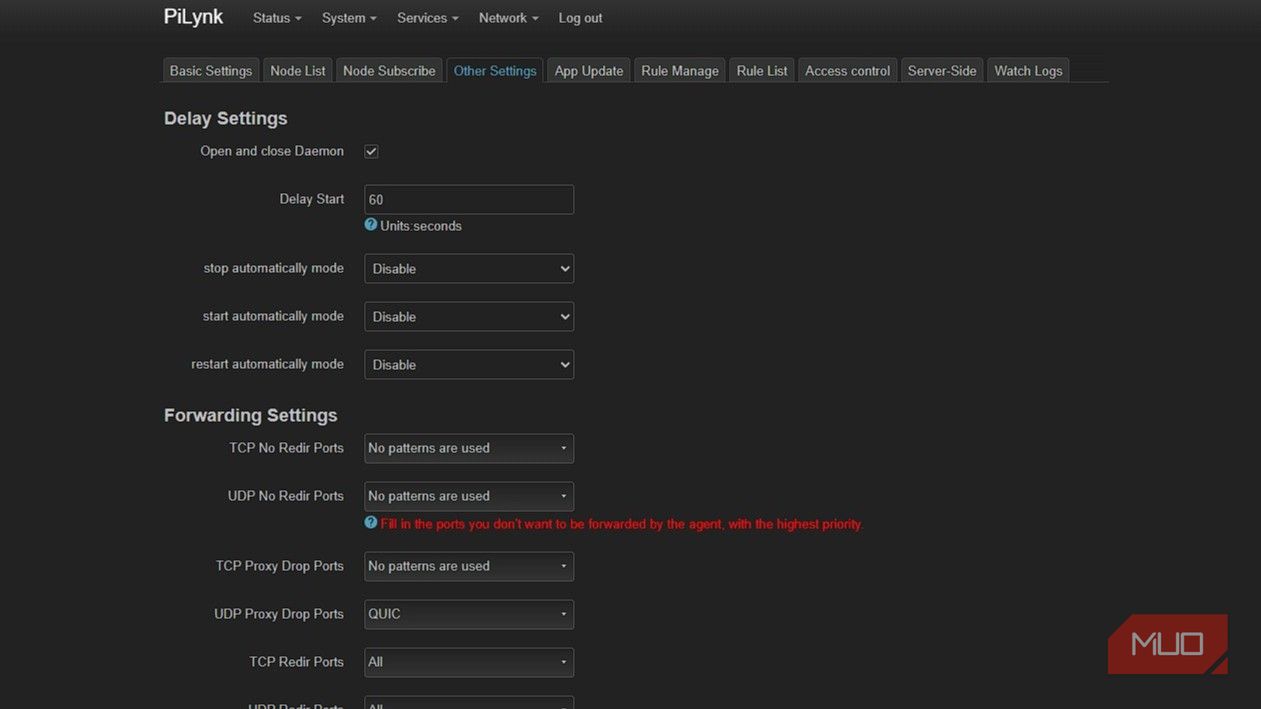
Task: Click the PiLynk brand logo link
Action: [193, 17]
